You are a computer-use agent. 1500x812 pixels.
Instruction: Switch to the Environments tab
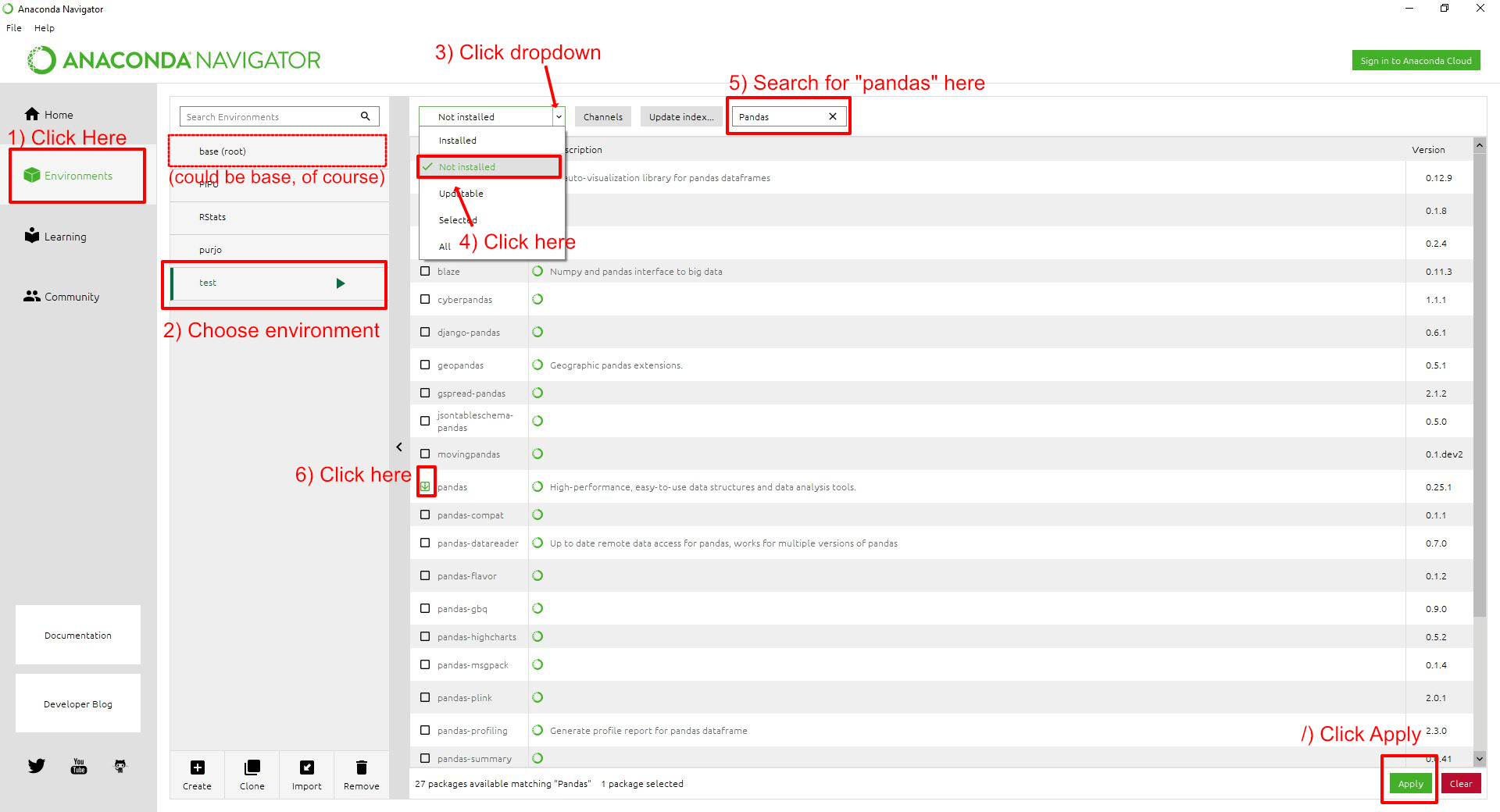click(x=77, y=176)
